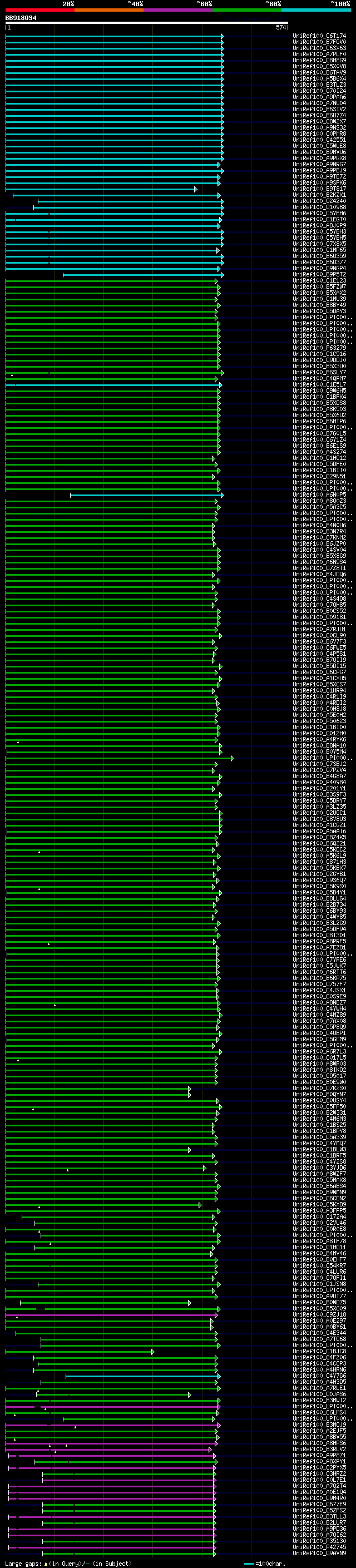Click the purple ~60% identity legend segment
This screenshot has width=356, height=1568.
[x=179, y=10]
